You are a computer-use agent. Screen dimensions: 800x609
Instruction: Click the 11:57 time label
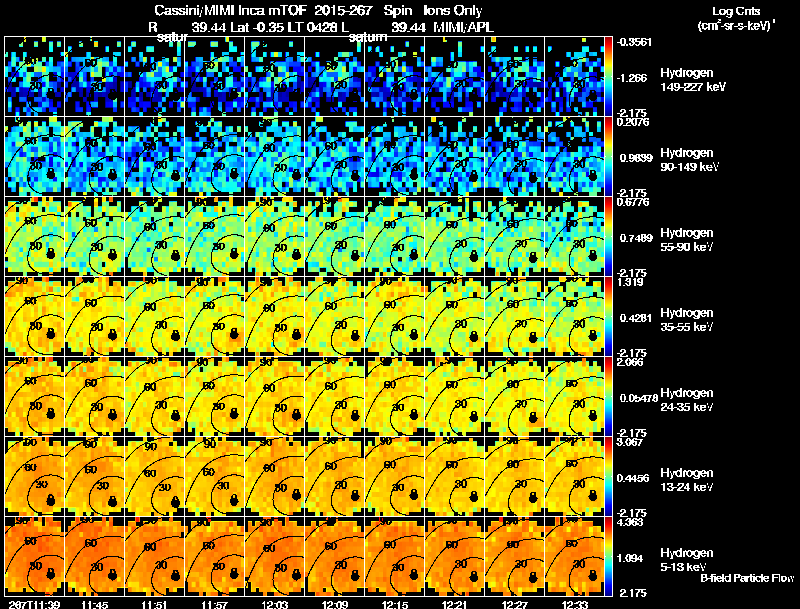coord(215,605)
